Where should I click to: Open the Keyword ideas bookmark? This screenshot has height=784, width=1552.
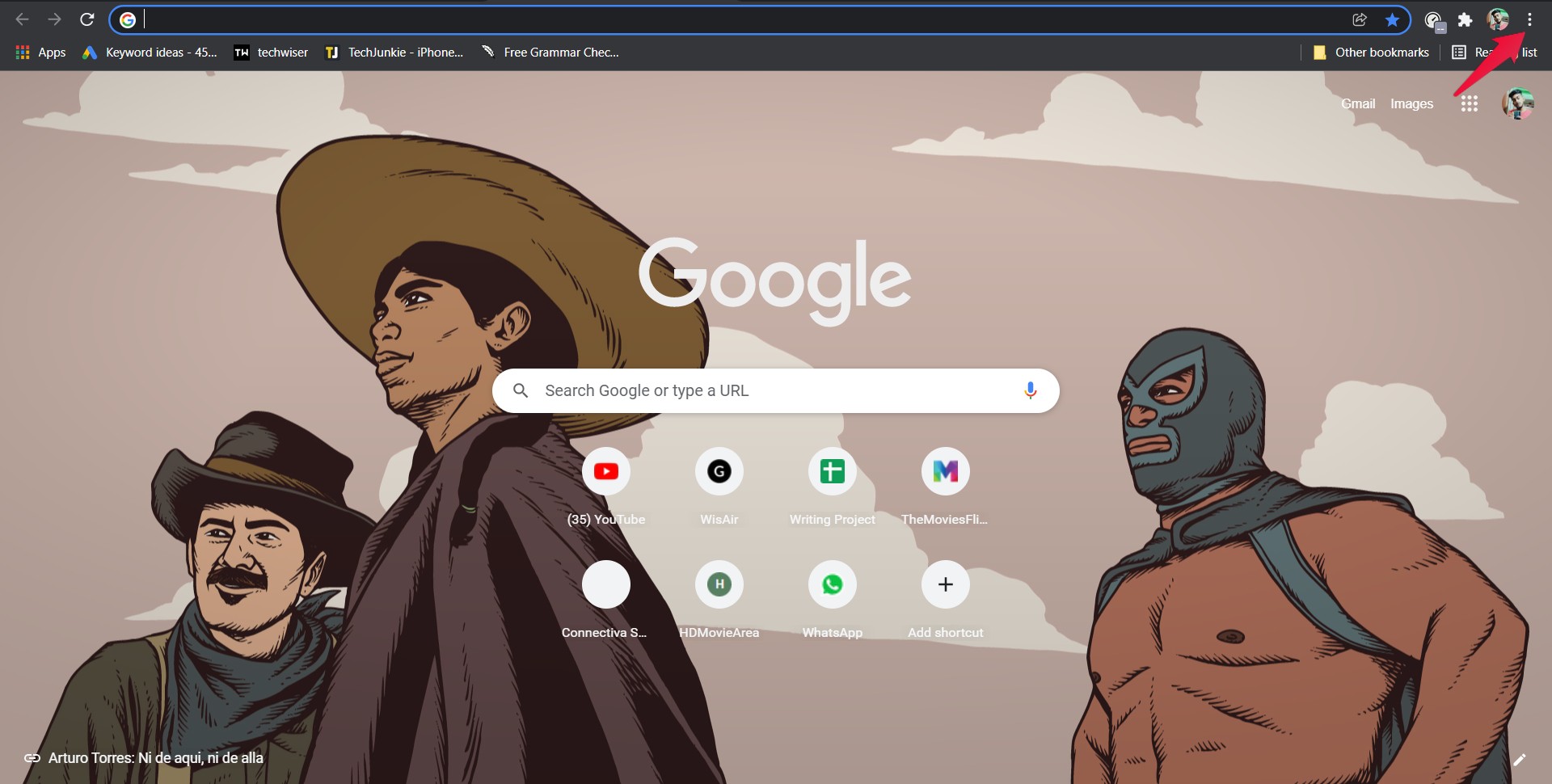150,53
